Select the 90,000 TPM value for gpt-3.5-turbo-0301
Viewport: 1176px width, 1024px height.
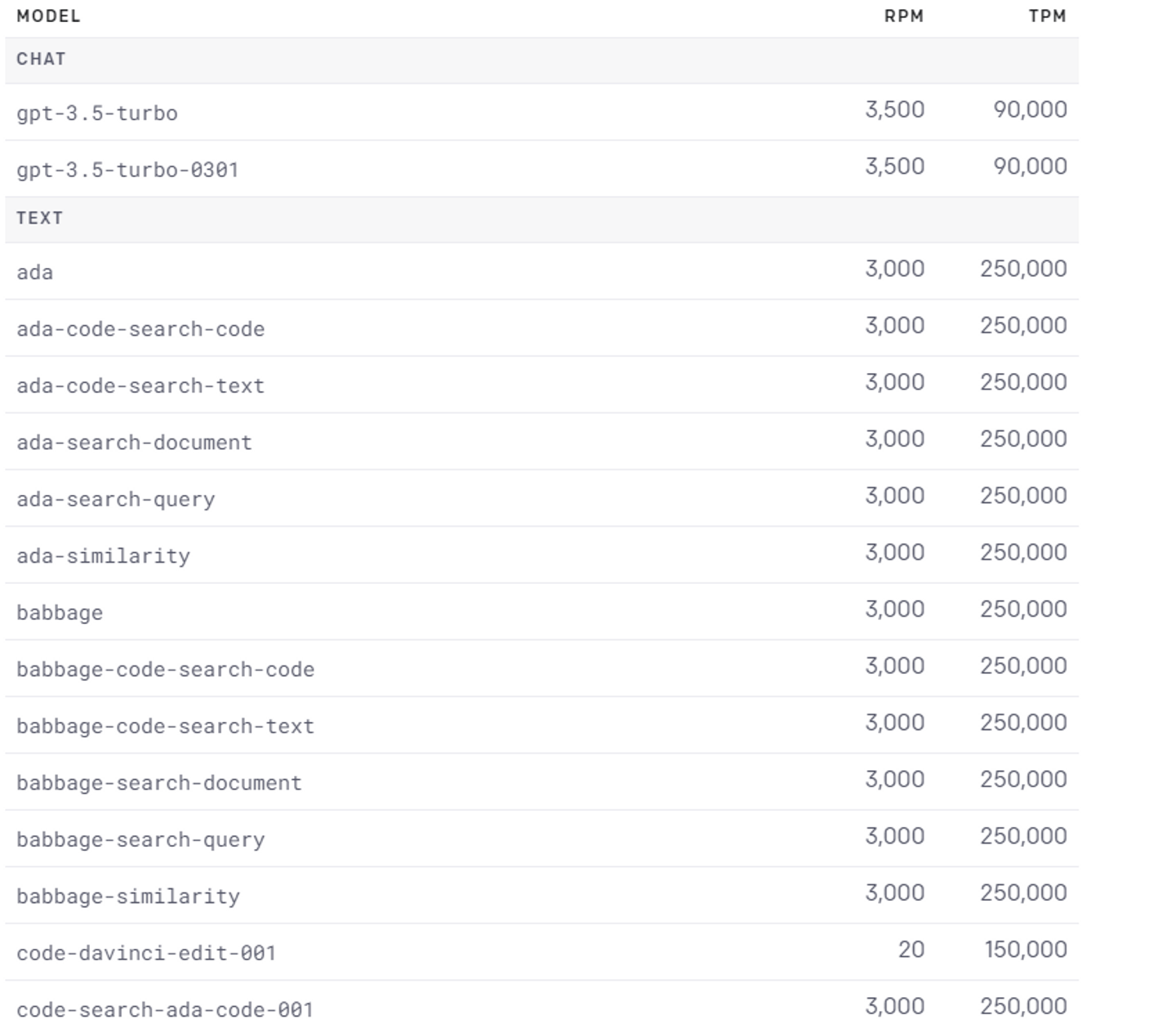click(1031, 167)
